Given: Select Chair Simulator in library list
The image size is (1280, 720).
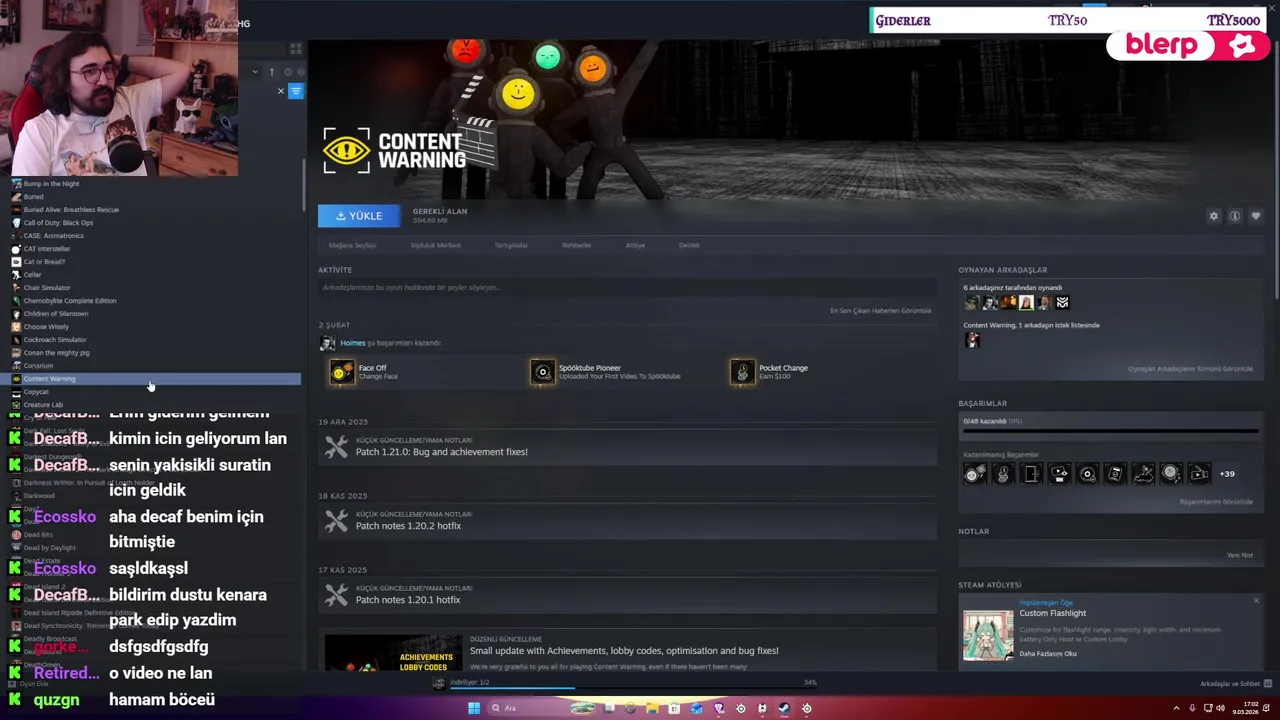Looking at the screenshot, I should (x=47, y=288).
